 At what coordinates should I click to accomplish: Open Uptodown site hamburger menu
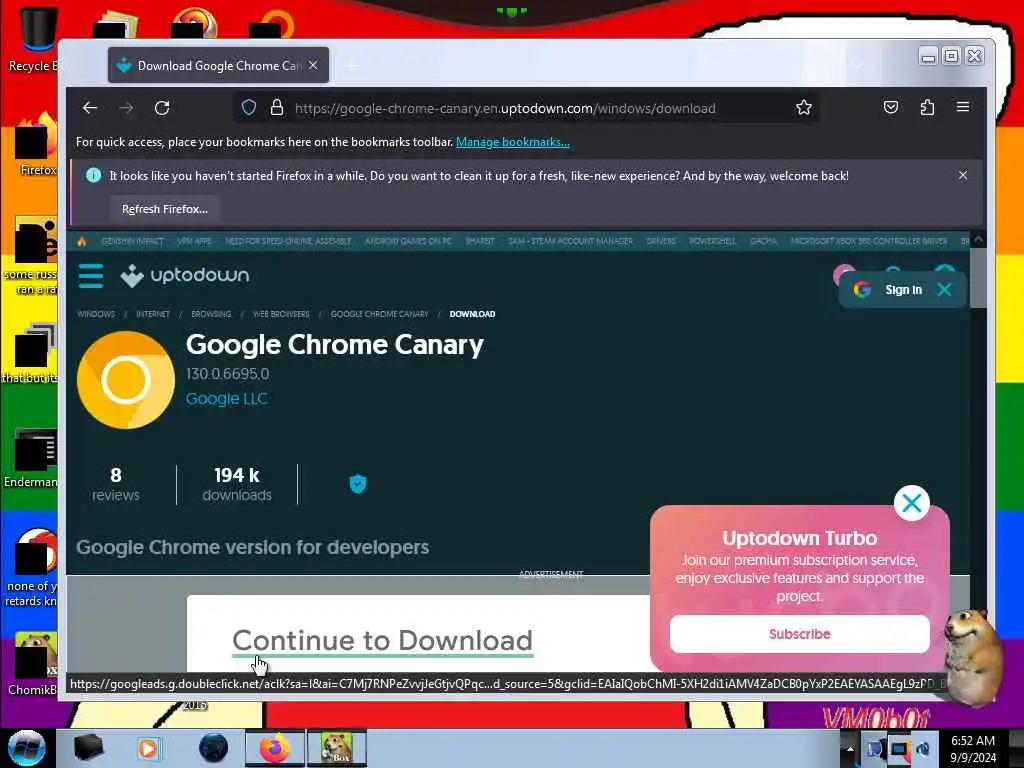pyautogui.click(x=91, y=276)
